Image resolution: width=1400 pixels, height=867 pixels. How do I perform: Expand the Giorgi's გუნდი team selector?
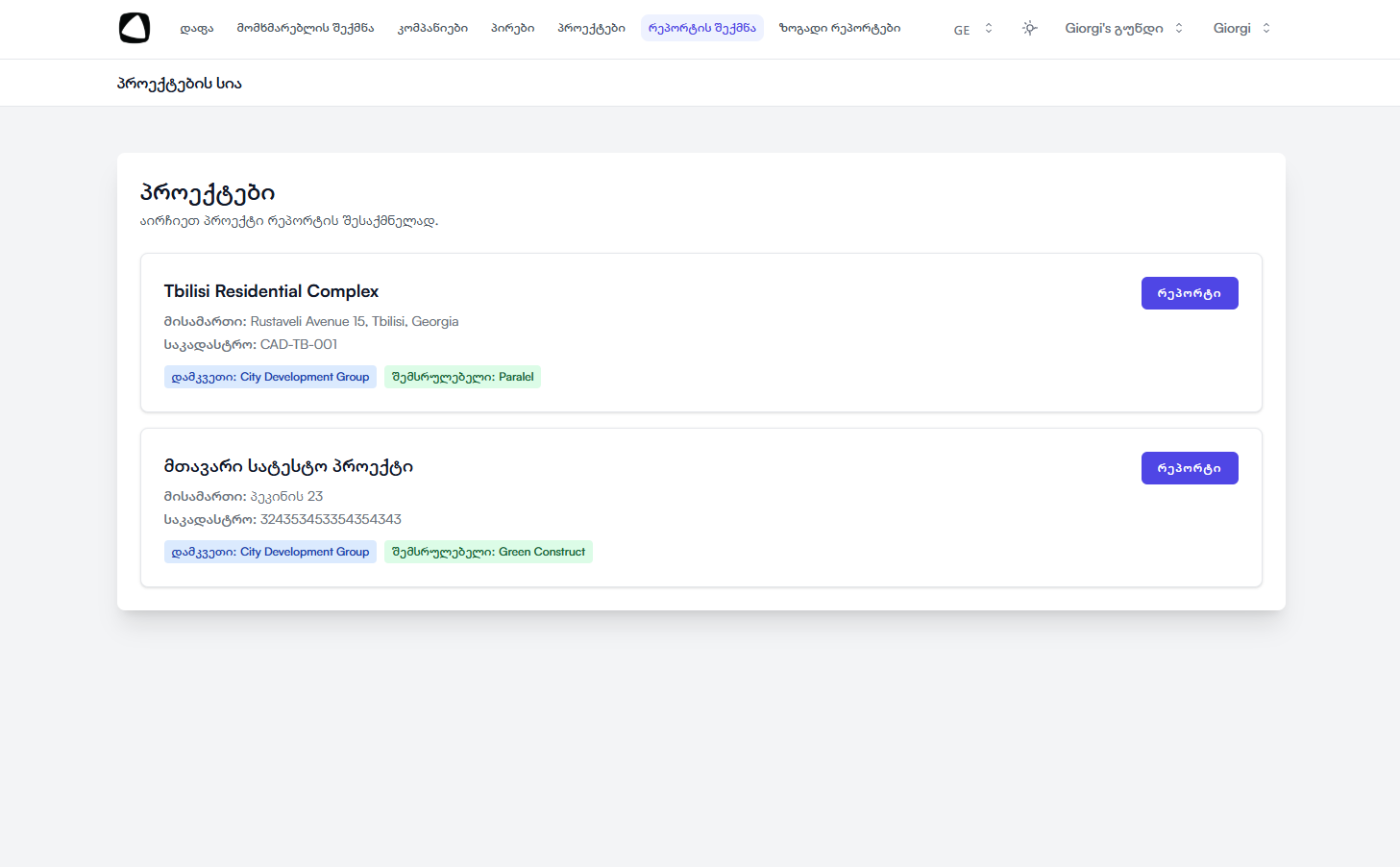(x=1123, y=28)
